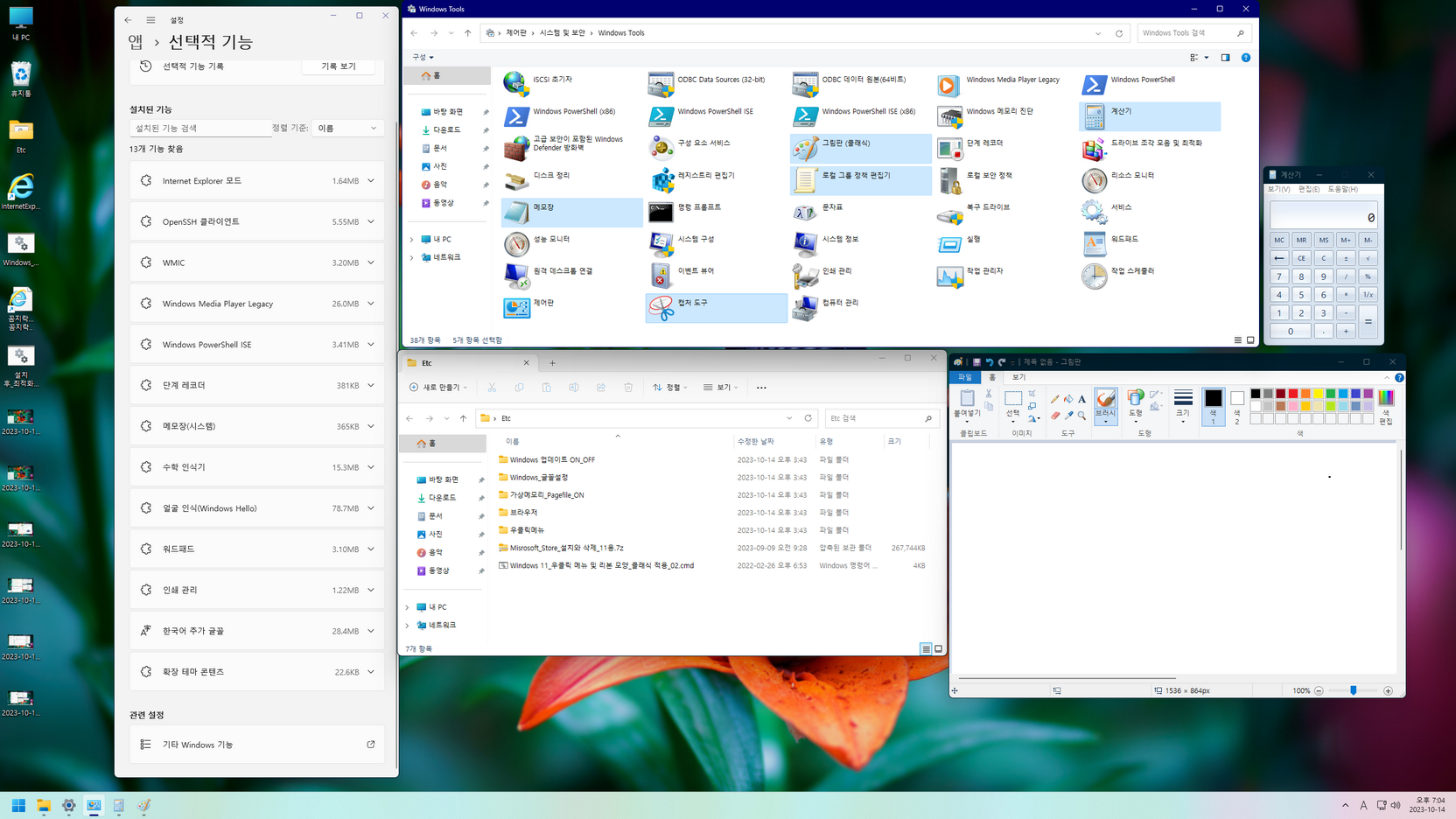Click 기록 보기 button in Settings
Screen dimensions: 1456x819
tap(339, 66)
